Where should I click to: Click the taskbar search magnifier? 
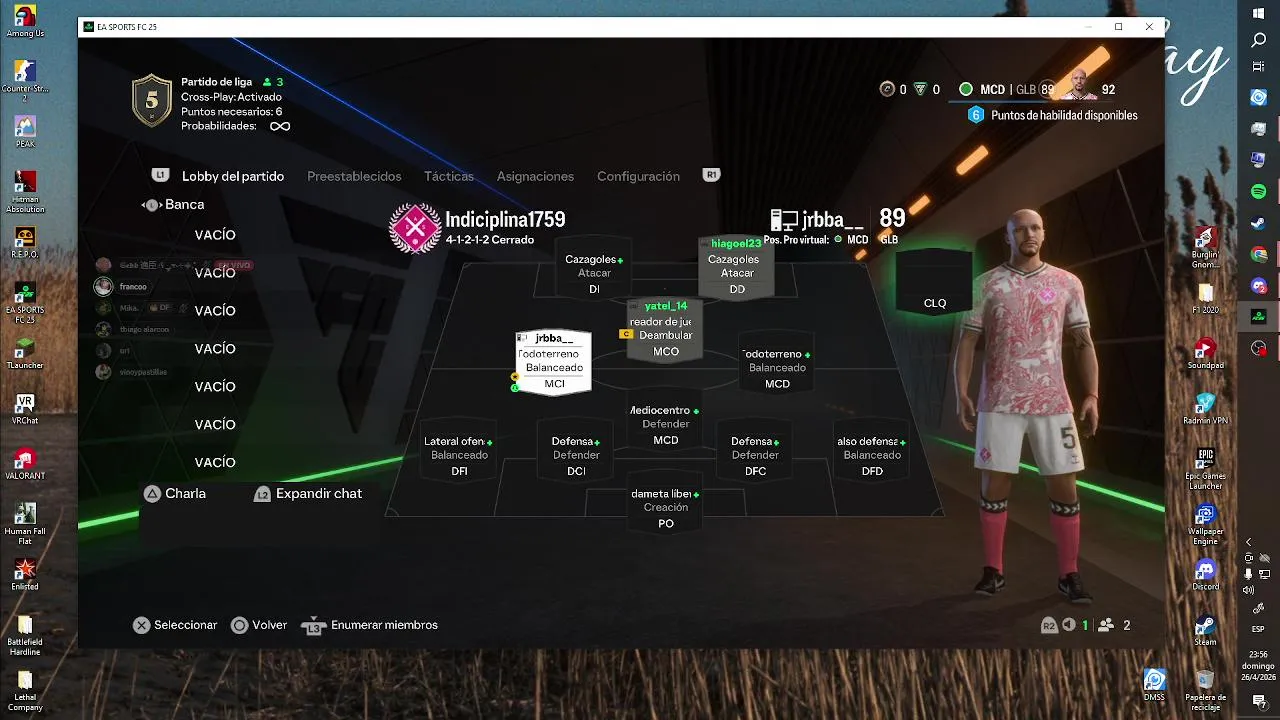point(1259,40)
